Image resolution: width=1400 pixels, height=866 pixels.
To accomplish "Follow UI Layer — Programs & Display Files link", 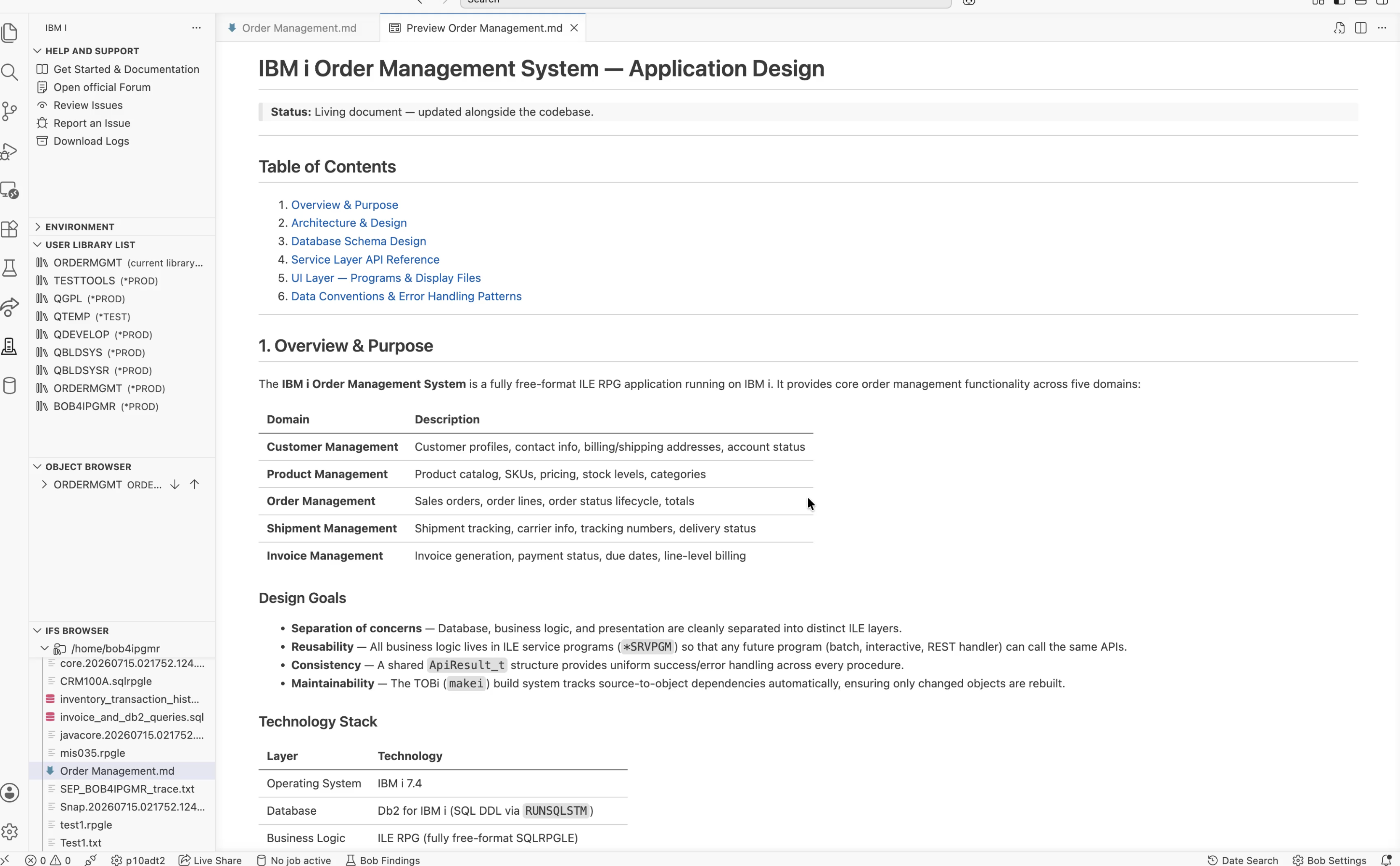I will tap(386, 278).
